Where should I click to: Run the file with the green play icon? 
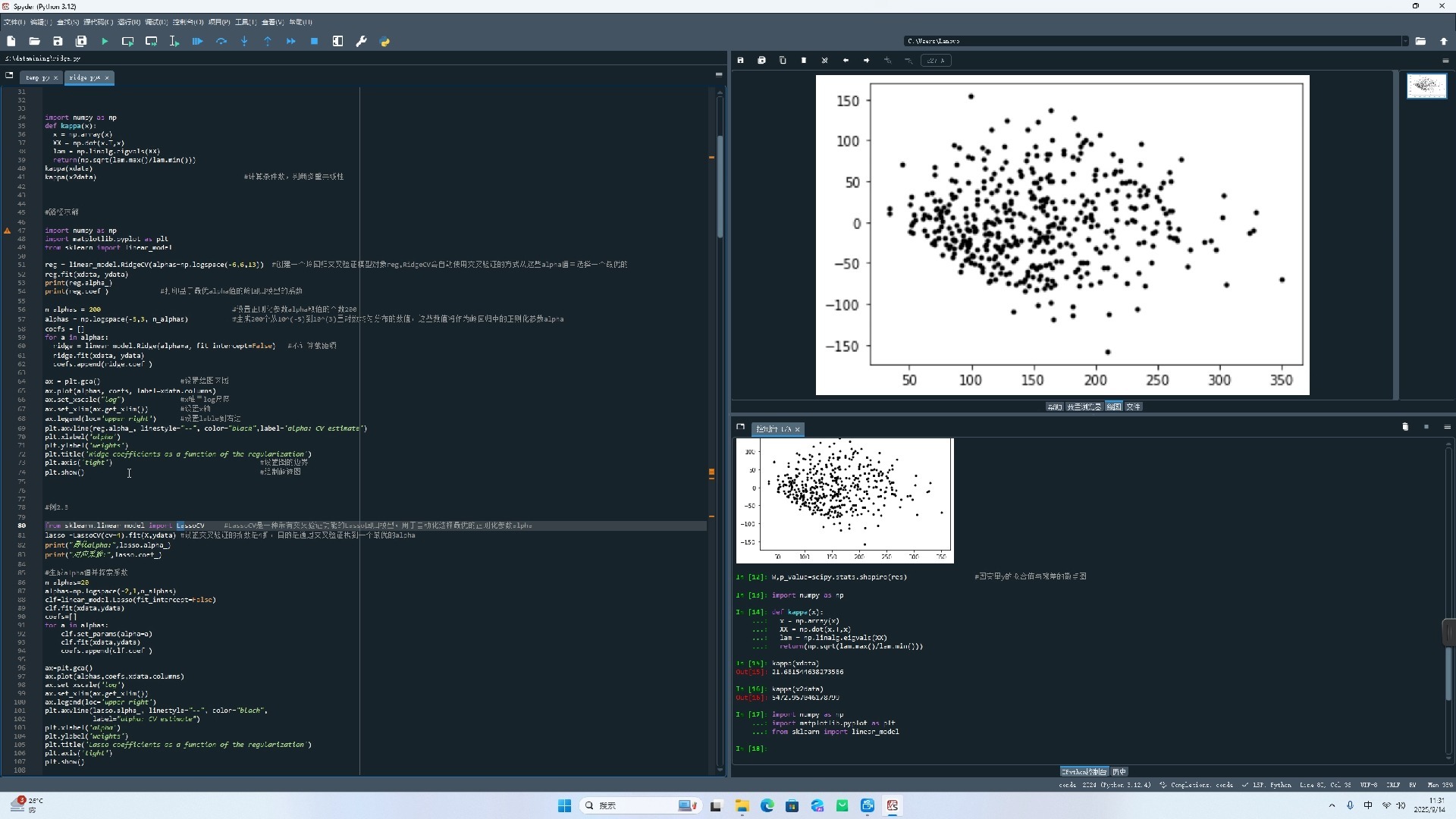(x=105, y=41)
